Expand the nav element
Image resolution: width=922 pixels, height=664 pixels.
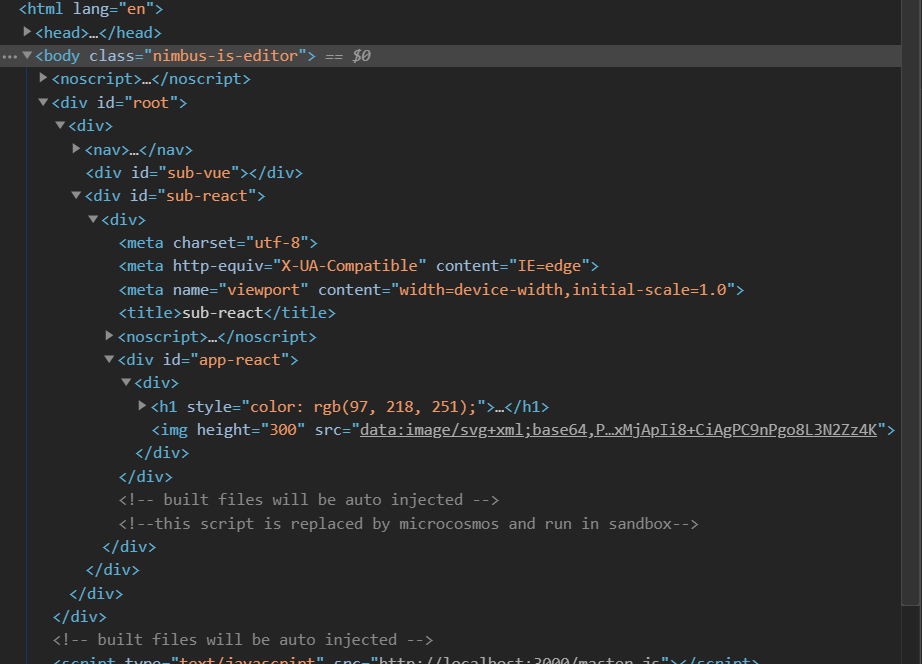[76, 148]
